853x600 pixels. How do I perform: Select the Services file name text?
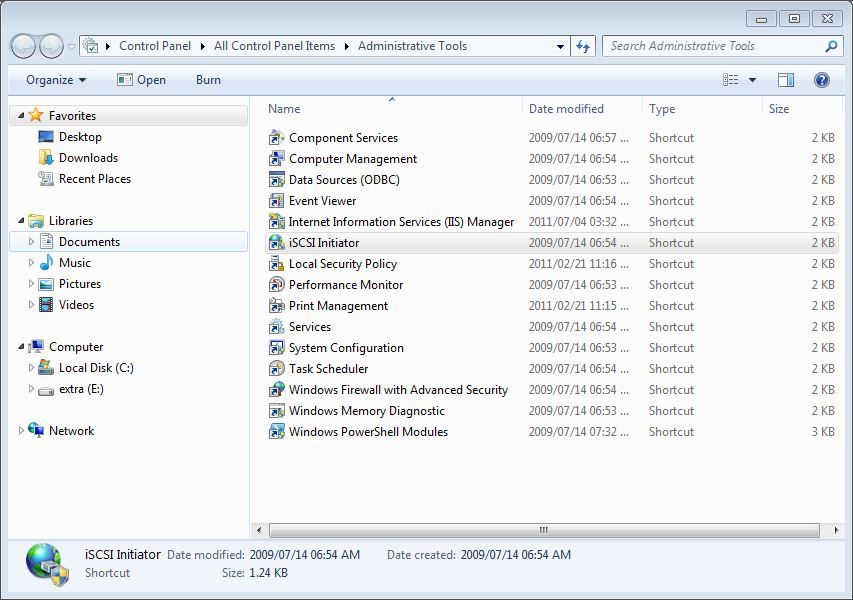(x=310, y=327)
